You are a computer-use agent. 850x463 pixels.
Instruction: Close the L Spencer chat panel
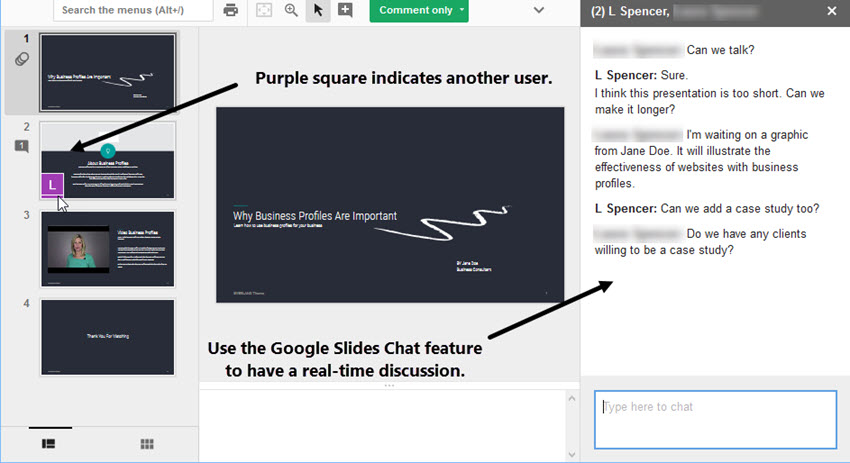pyautogui.click(x=832, y=11)
